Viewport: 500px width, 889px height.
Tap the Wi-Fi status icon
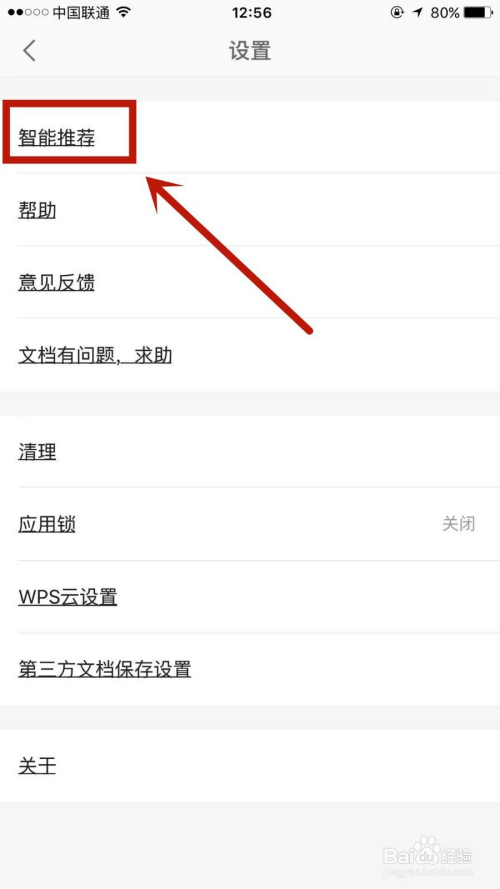[x=124, y=12]
